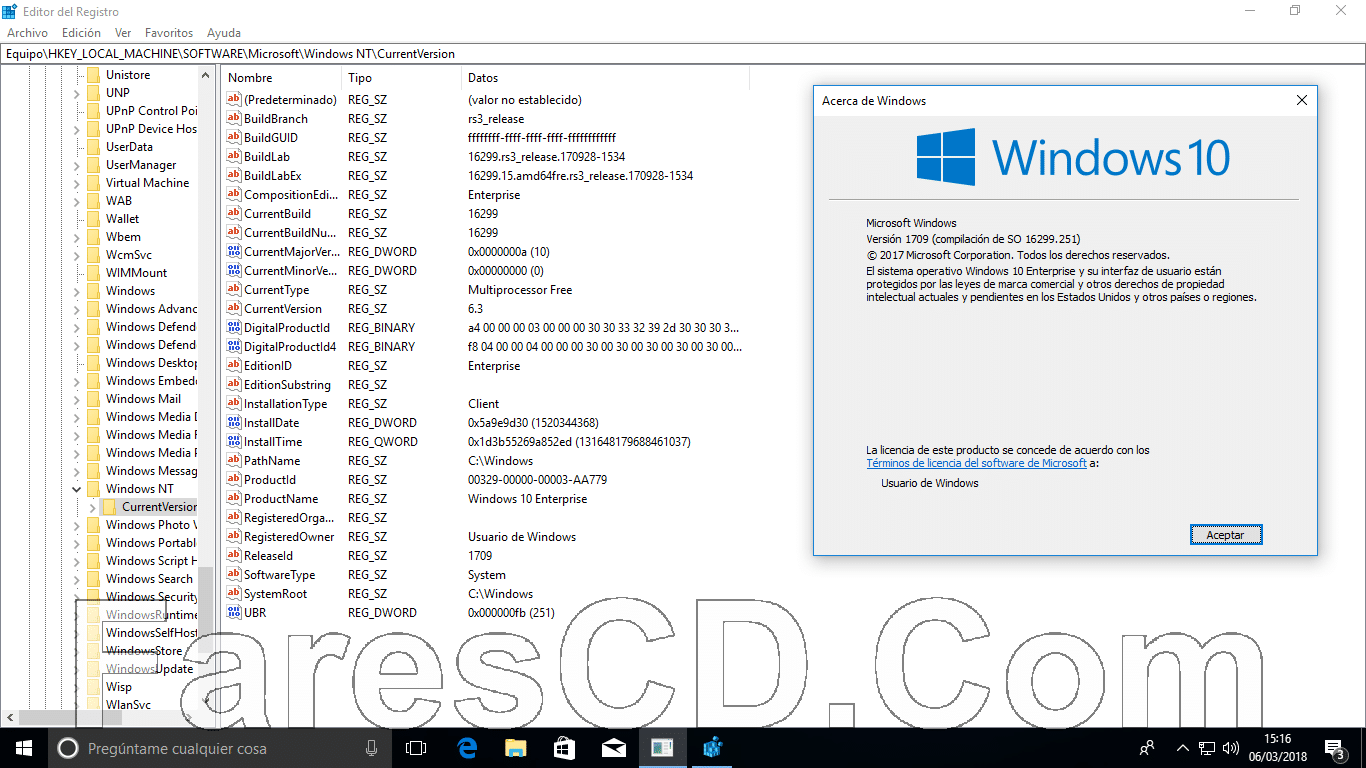Click the ProductName string value icon
The image size is (1366, 768).
click(234, 498)
